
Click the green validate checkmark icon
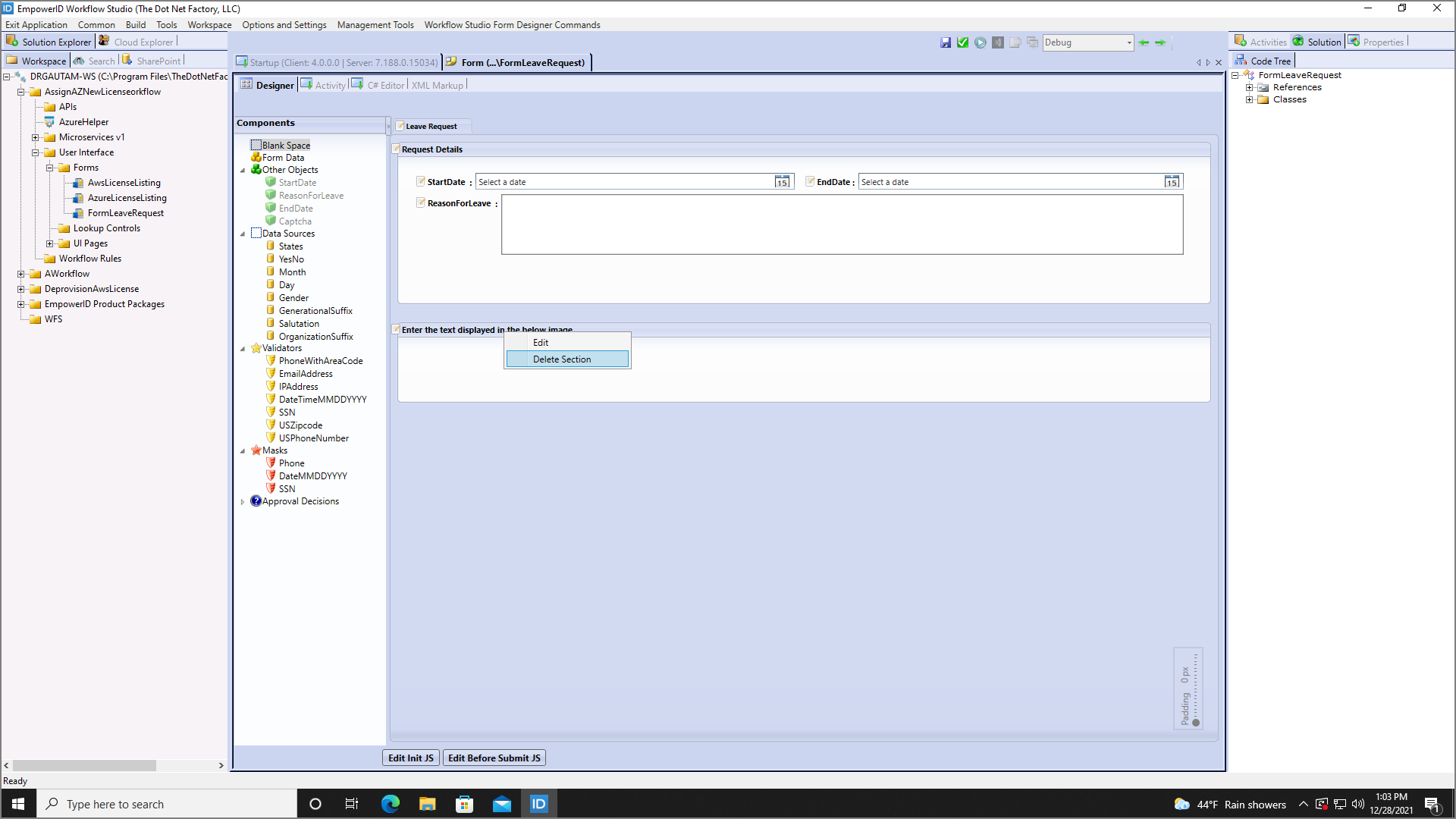(962, 42)
